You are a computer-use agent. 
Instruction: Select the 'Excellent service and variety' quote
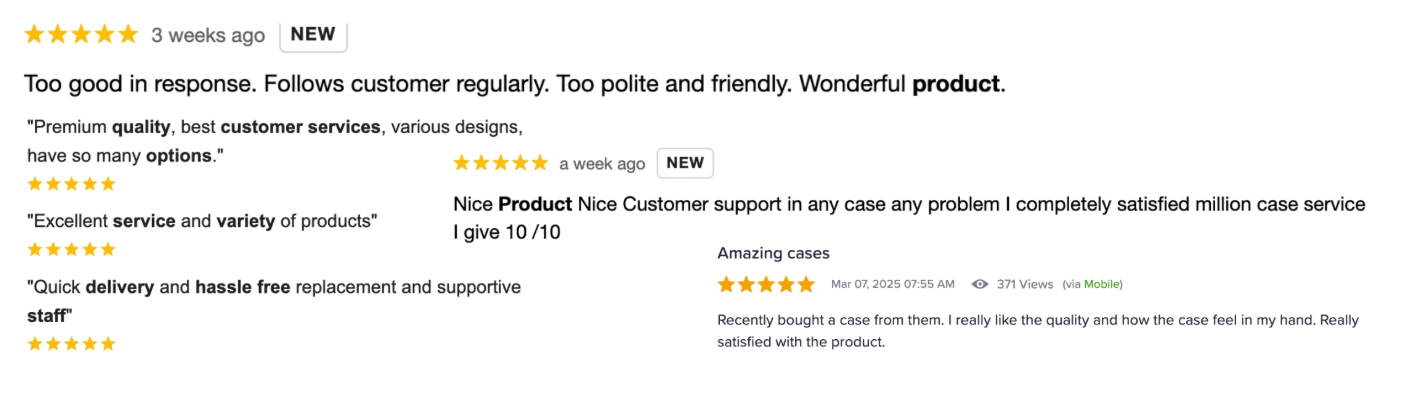[202, 221]
